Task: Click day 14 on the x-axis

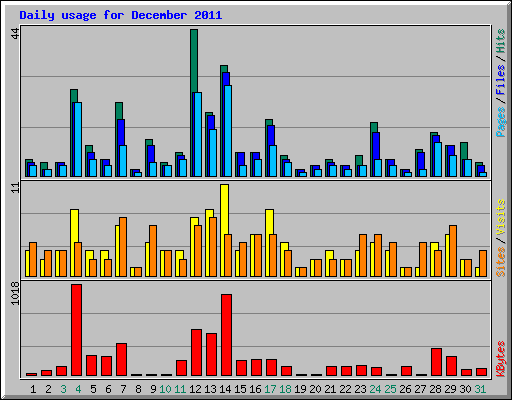Action: [x=225, y=389]
